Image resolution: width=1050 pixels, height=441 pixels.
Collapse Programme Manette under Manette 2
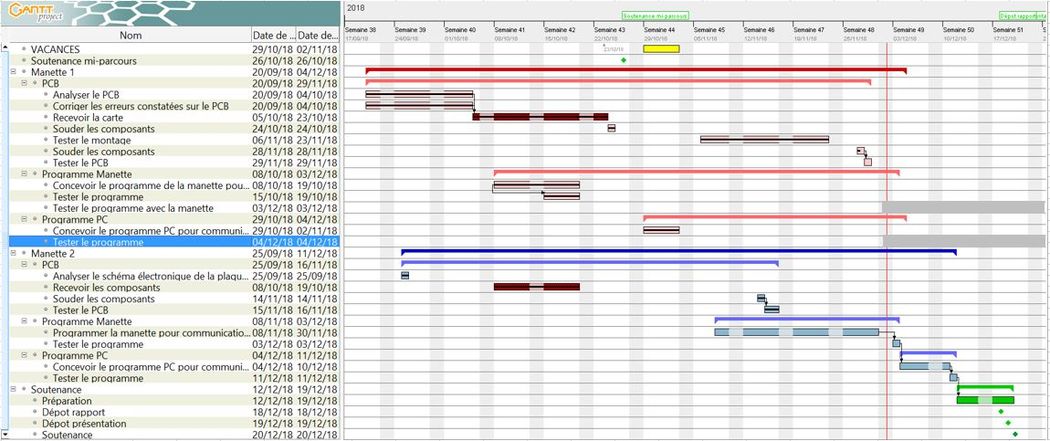(23, 321)
